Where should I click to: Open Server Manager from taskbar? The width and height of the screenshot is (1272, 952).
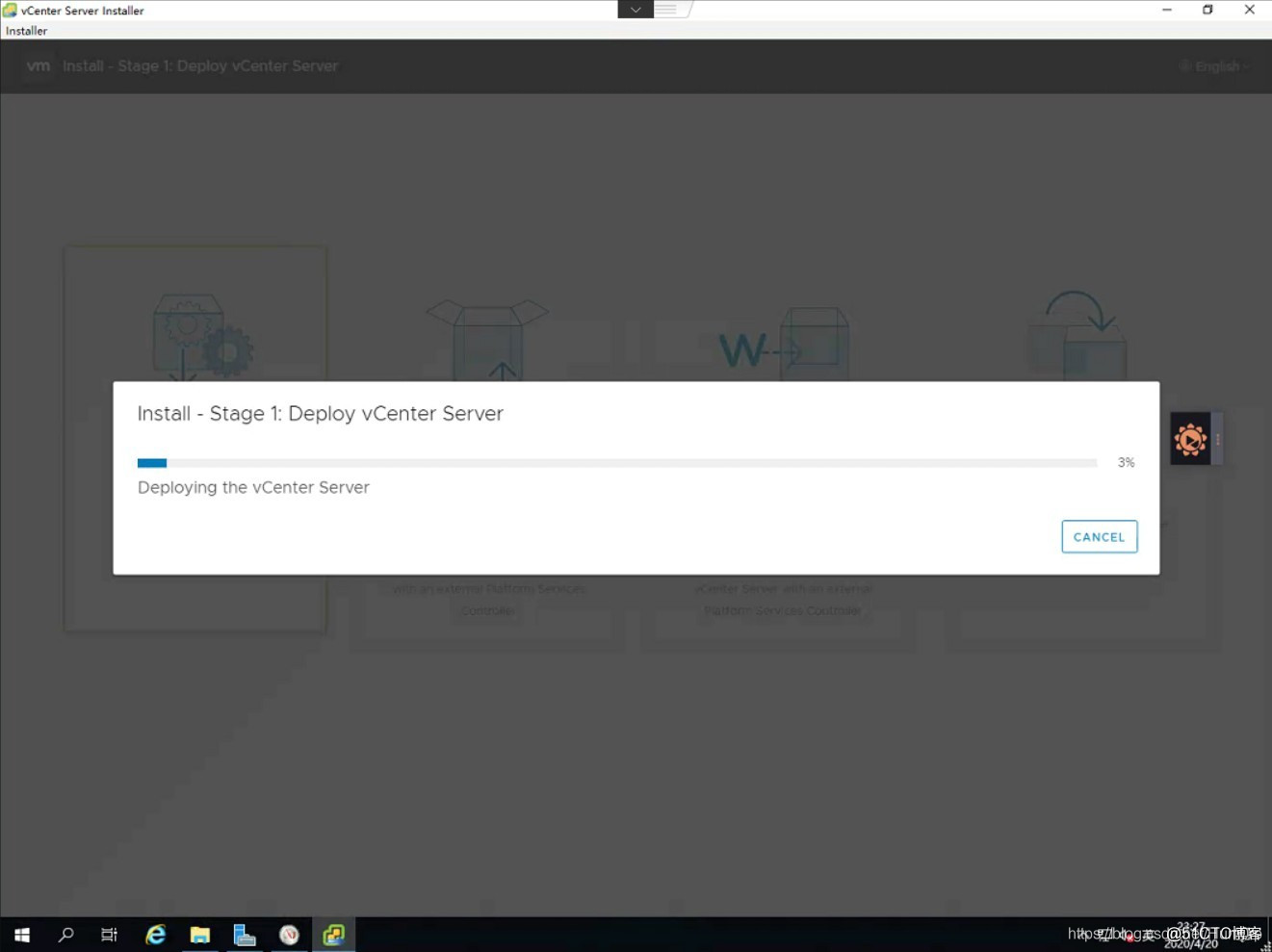click(x=245, y=935)
